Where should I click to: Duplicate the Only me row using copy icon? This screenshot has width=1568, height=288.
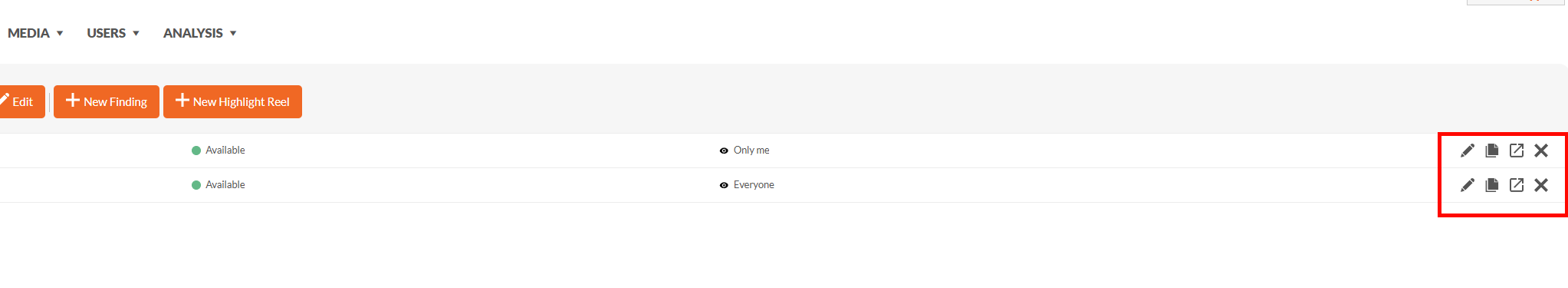(x=1491, y=151)
